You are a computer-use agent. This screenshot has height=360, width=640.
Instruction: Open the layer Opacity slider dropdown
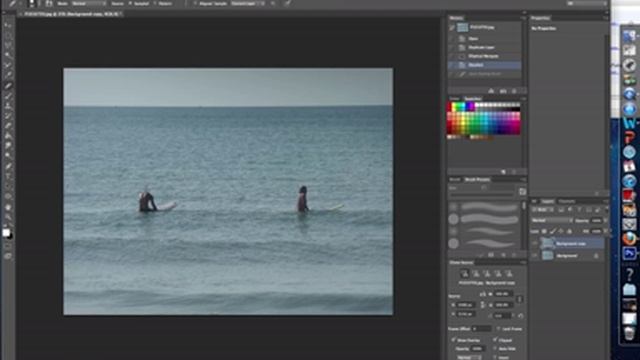(605, 220)
